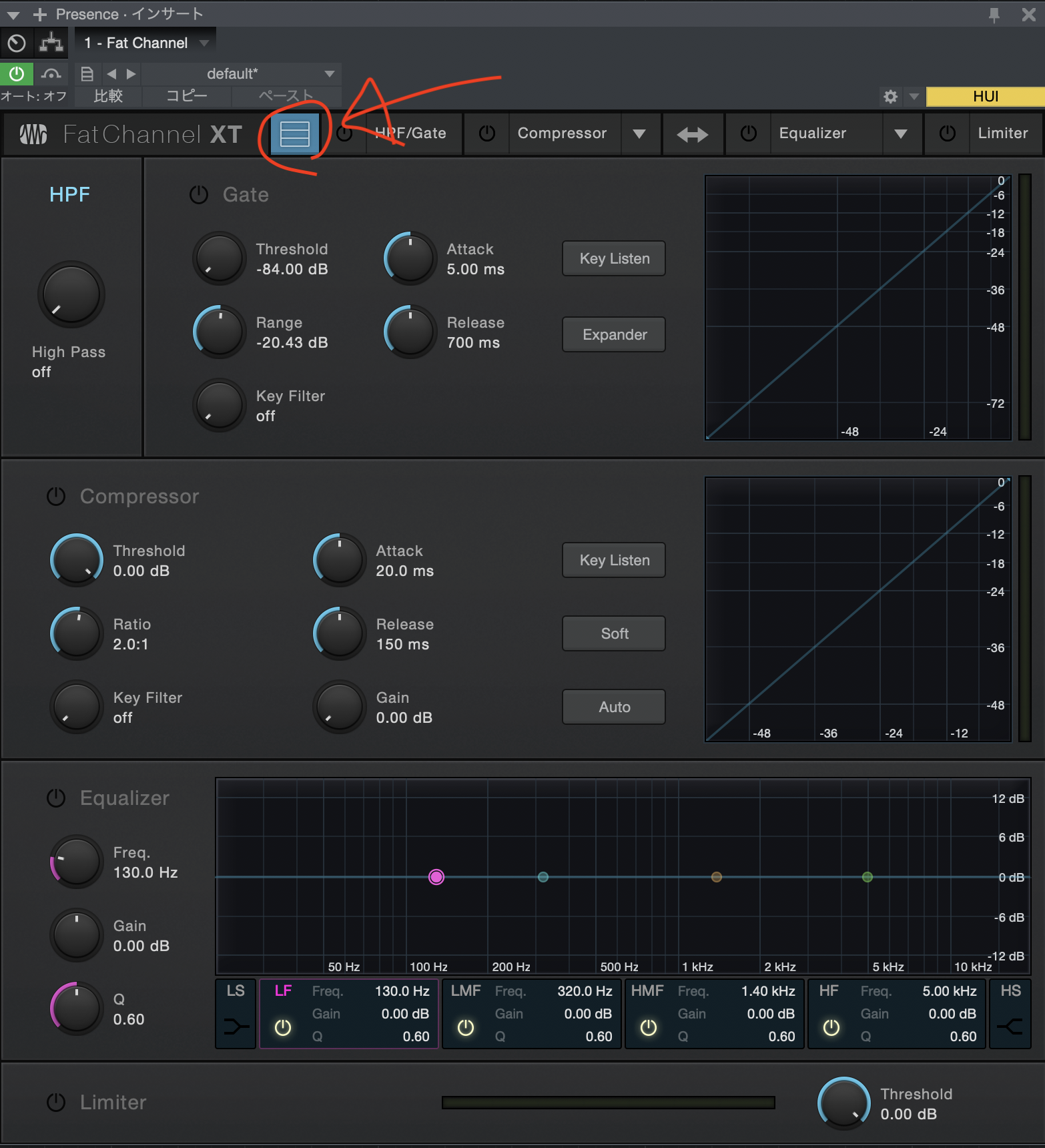Click the channel view layout icon
Image resolution: width=1045 pixels, height=1148 pixels.
click(x=294, y=134)
